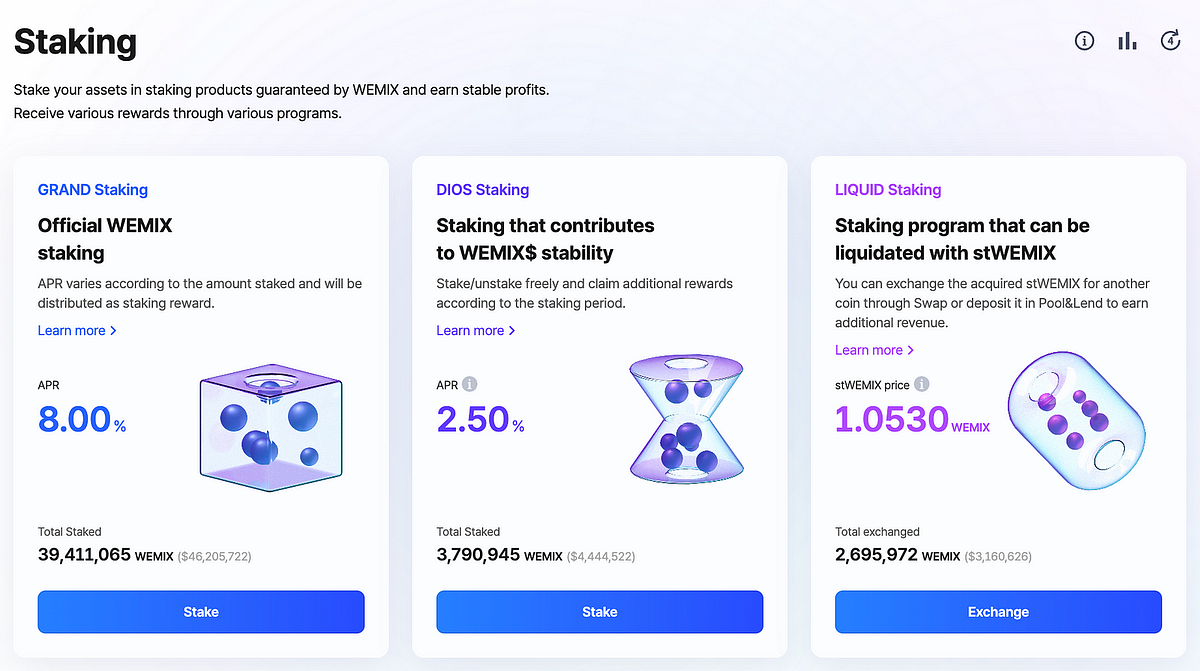Screen dimensions: 1200x671
Task: Click the auto-refresh countdown icon
Action: tap(1170, 41)
